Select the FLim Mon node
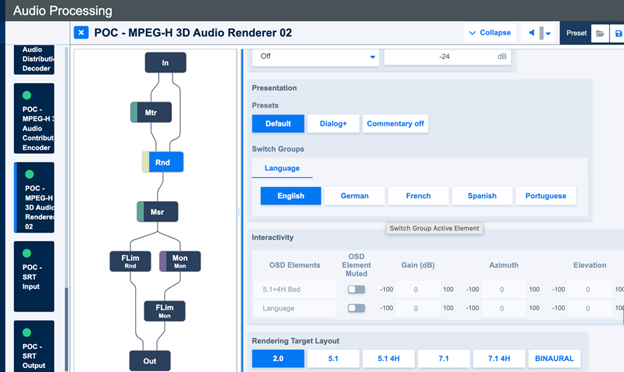 coord(164,311)
